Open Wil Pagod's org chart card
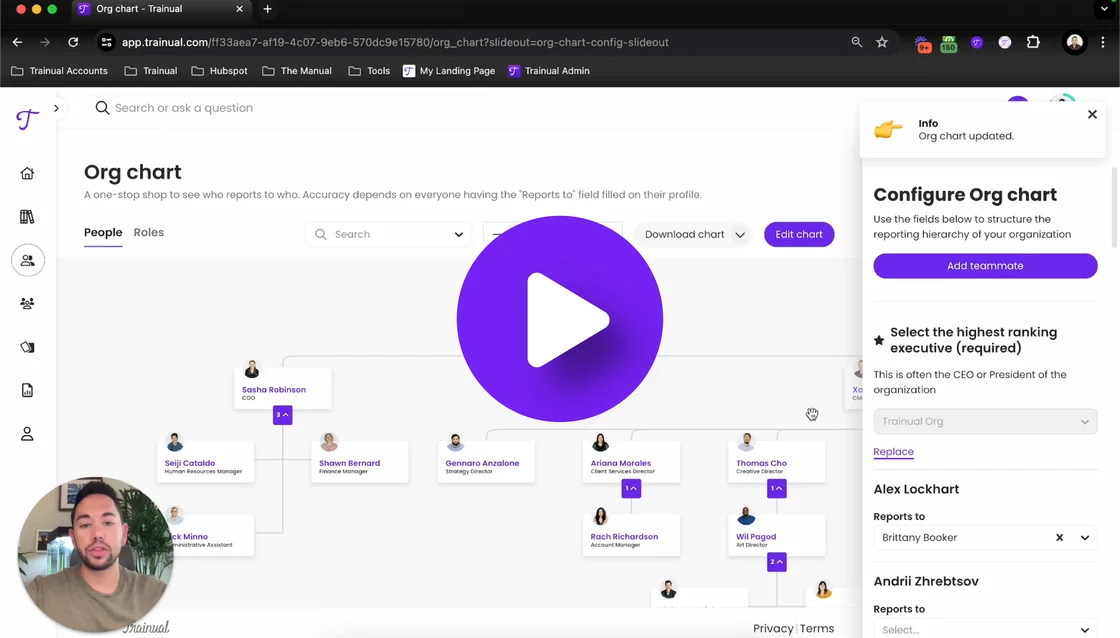Image resolution: width=1120 pixels, height=638 pixels. tap(776, 535)
